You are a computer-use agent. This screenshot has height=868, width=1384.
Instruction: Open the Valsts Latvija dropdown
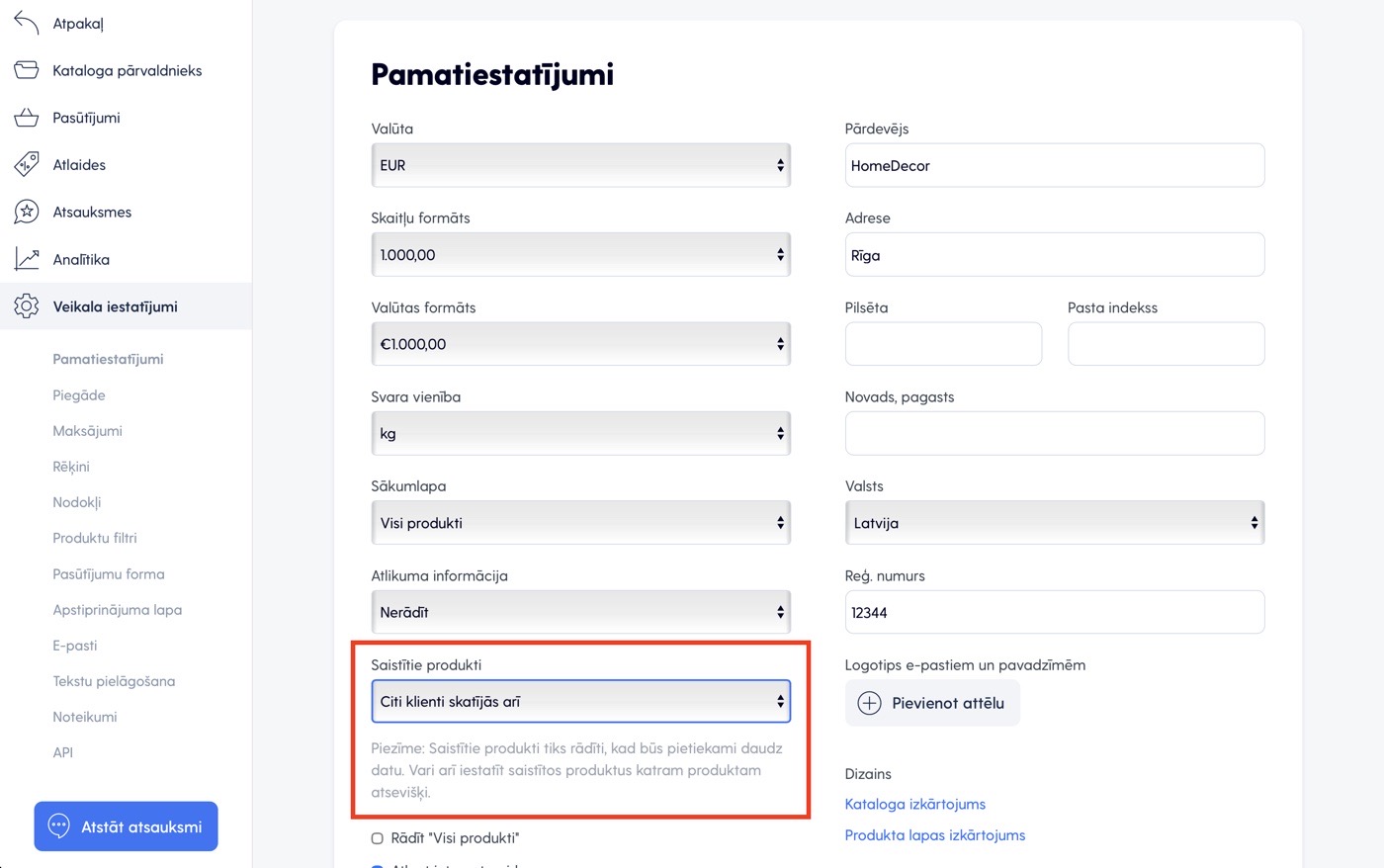1054,523
